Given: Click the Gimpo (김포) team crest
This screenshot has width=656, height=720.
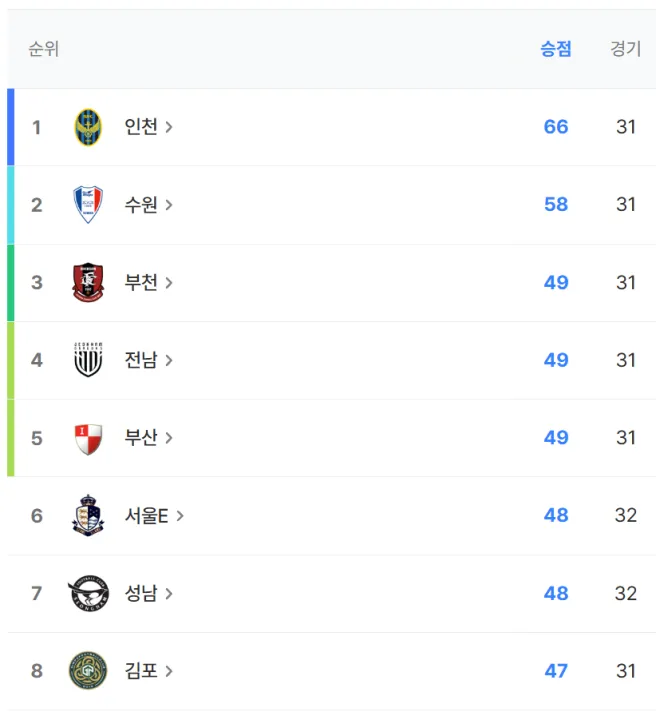Looking at the screenshot, I should coord(88,671).
